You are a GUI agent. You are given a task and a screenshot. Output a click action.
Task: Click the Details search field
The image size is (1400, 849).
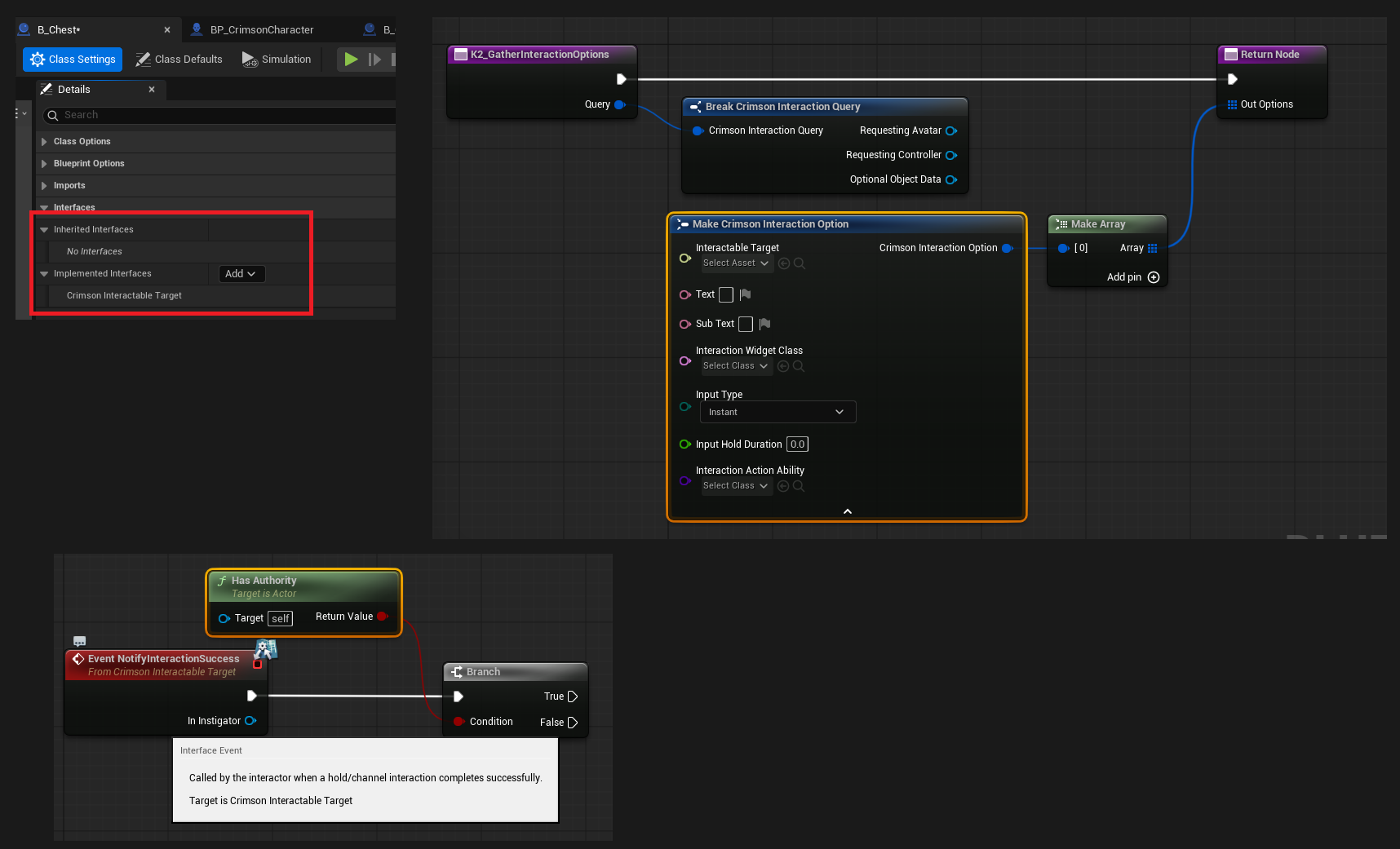pyautogui.click(x=219, y=115)
